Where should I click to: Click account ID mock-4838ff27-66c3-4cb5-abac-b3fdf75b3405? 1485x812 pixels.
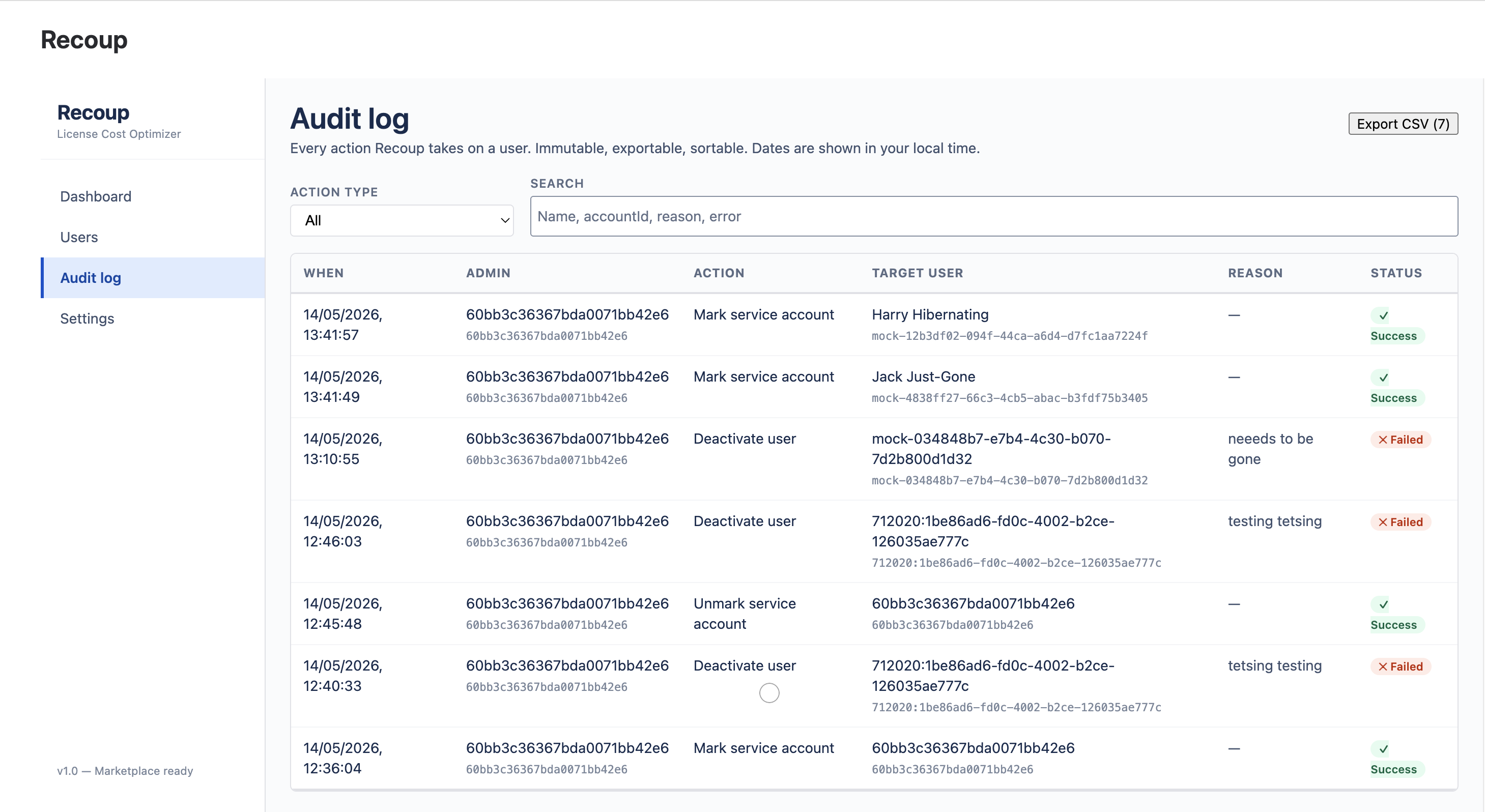(1009, 398)
